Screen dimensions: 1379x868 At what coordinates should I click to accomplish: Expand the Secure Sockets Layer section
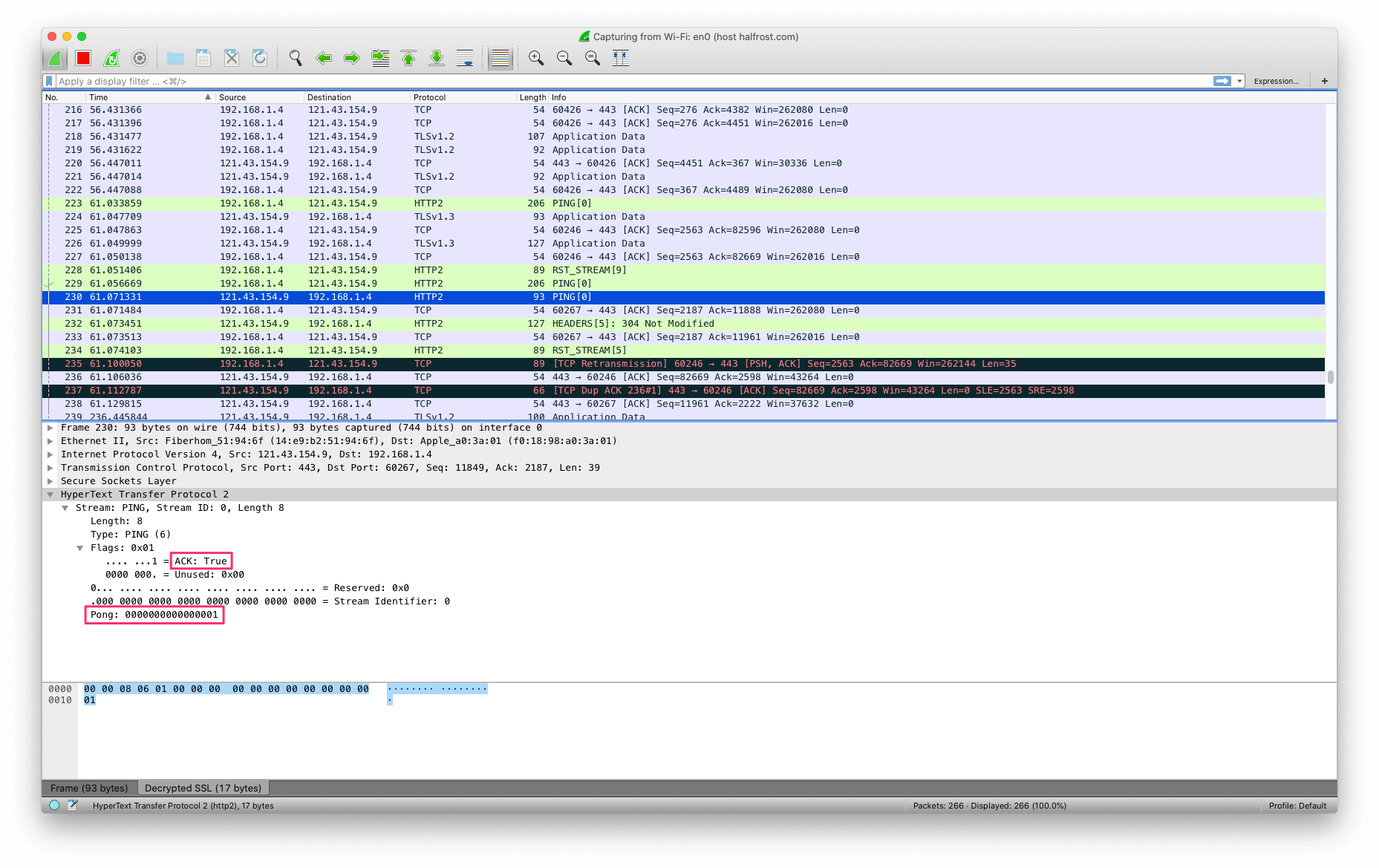pyautogui.click(x=50, y=481)
